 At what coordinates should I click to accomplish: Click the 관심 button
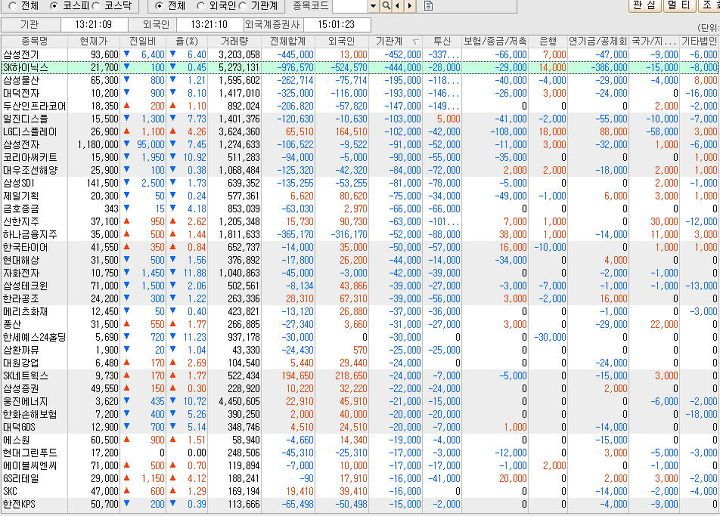tap(644, 6)
